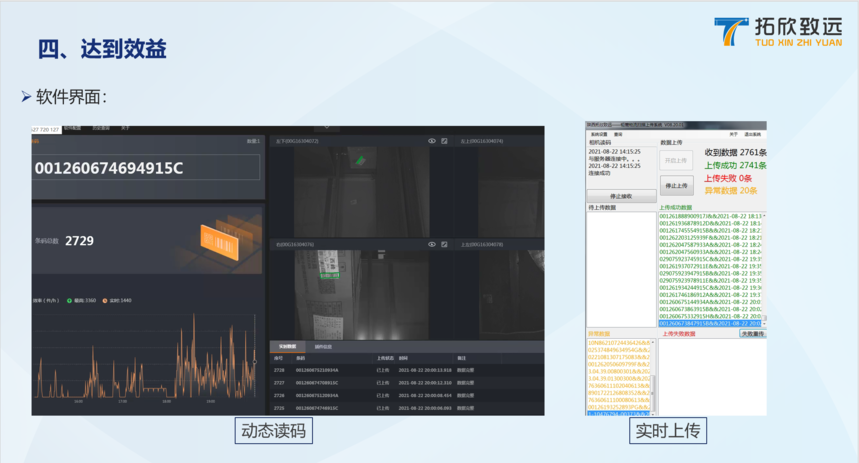Select table row numbered 2728
859x463 pixels.
pos(407,370)
